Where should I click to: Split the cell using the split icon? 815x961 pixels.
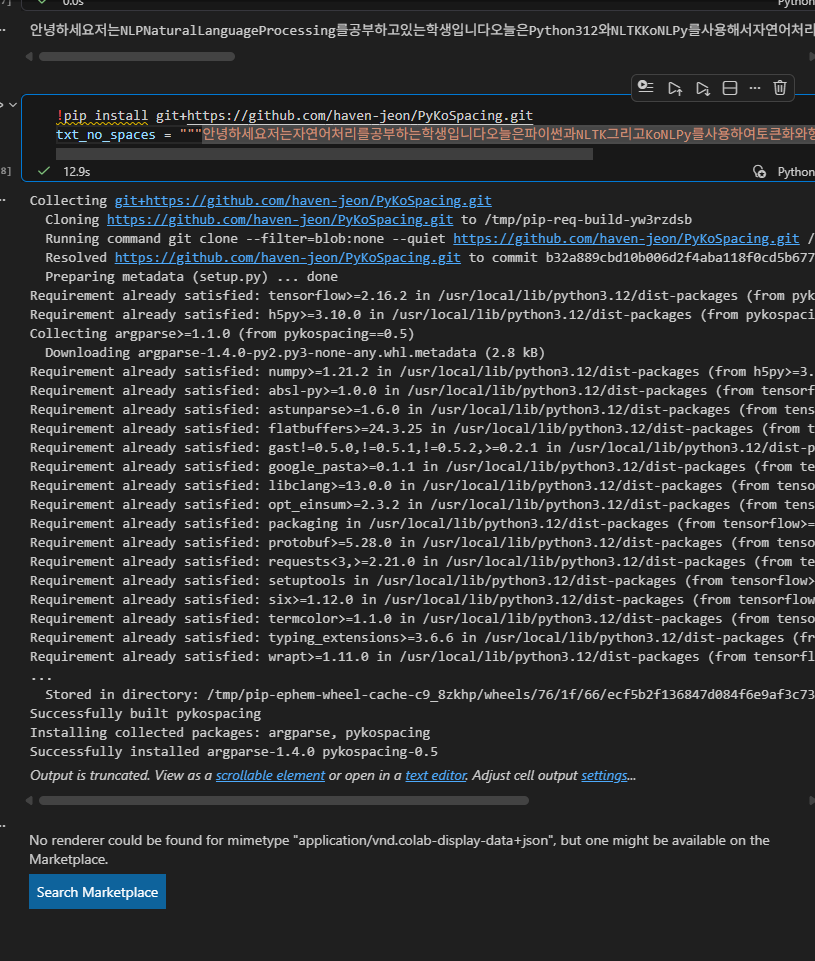(x=730, y=88)
